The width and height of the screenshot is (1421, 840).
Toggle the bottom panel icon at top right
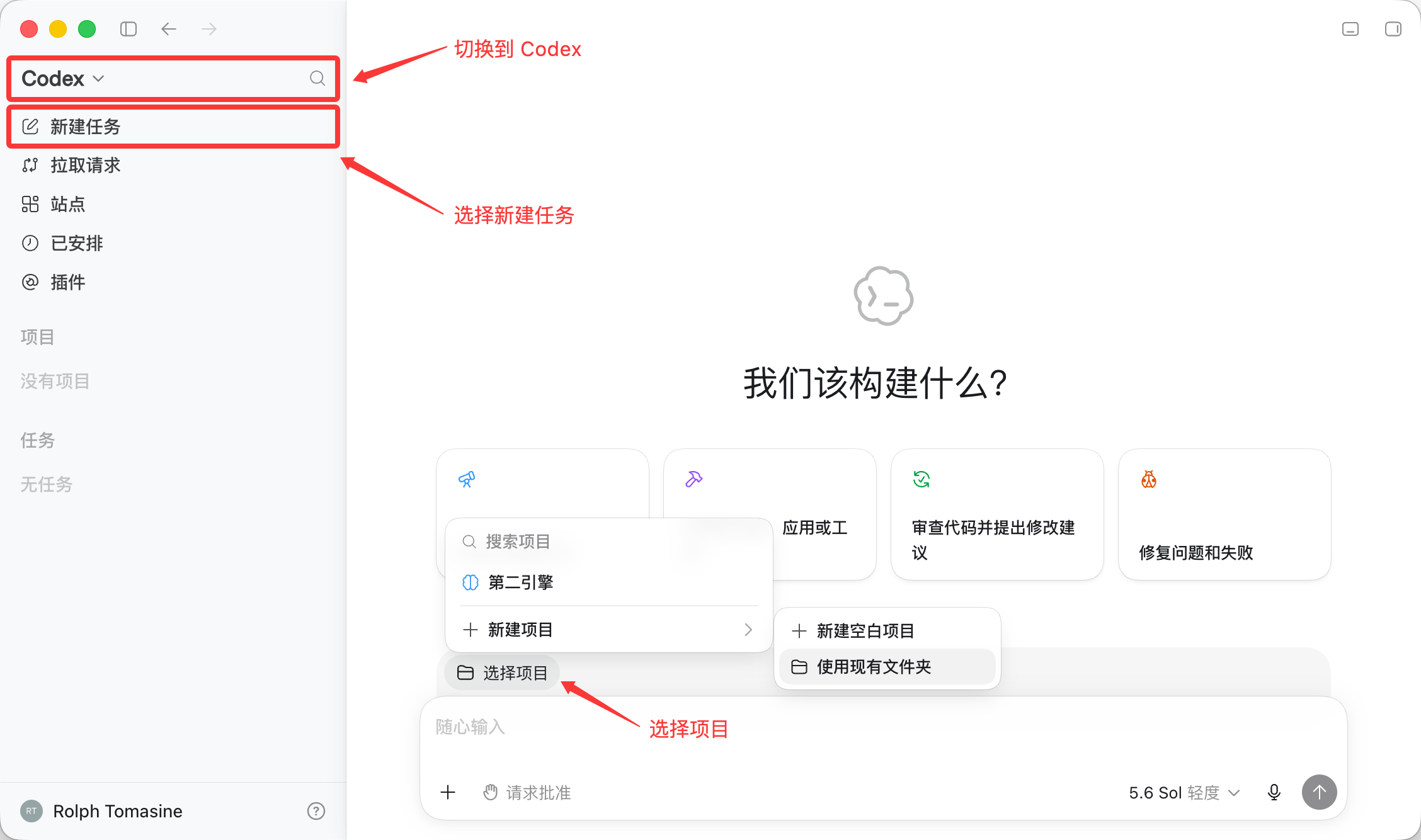pyautogui.click(x=1350, y=29)
